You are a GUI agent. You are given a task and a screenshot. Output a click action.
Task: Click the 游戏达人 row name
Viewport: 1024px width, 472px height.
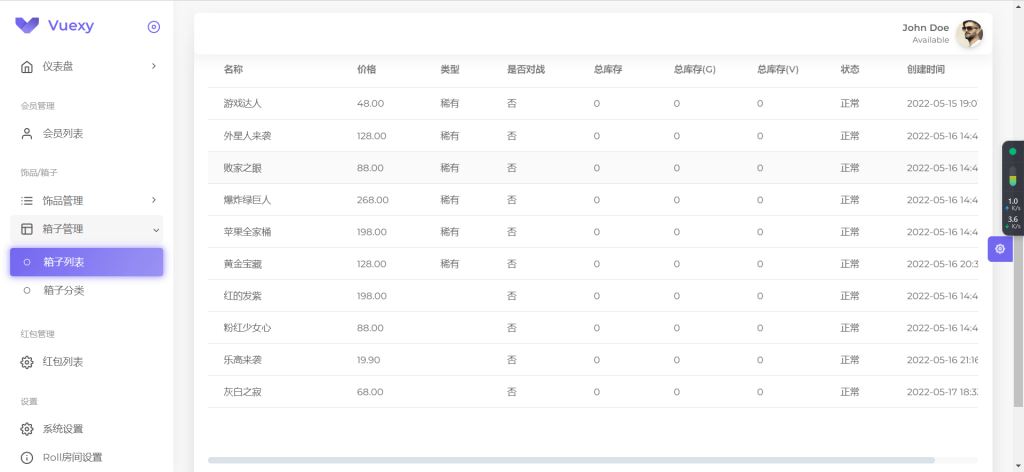[x=242, y=104]
